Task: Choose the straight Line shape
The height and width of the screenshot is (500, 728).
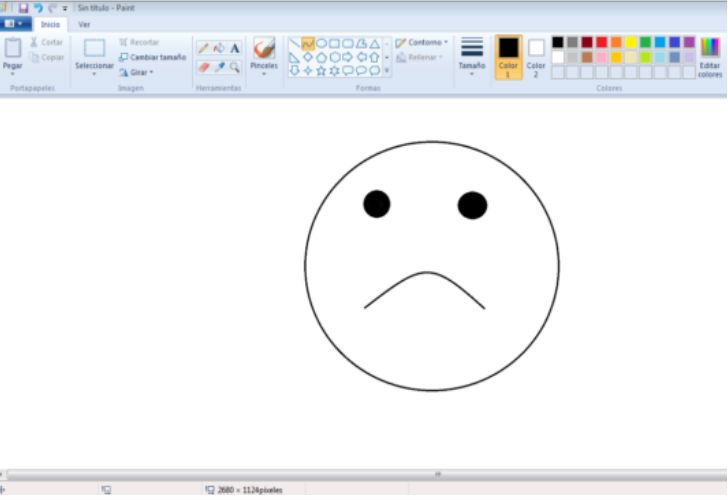Action: point(294,44)
